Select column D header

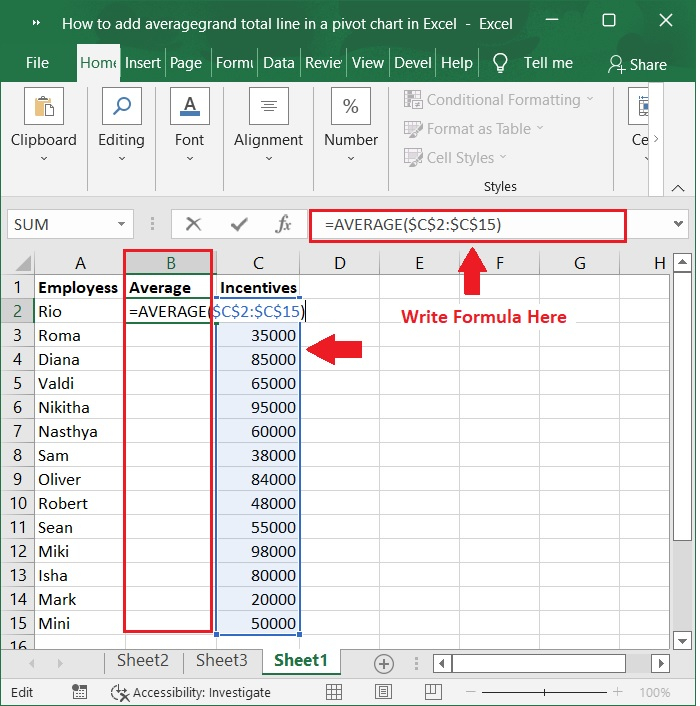[340, 263]
